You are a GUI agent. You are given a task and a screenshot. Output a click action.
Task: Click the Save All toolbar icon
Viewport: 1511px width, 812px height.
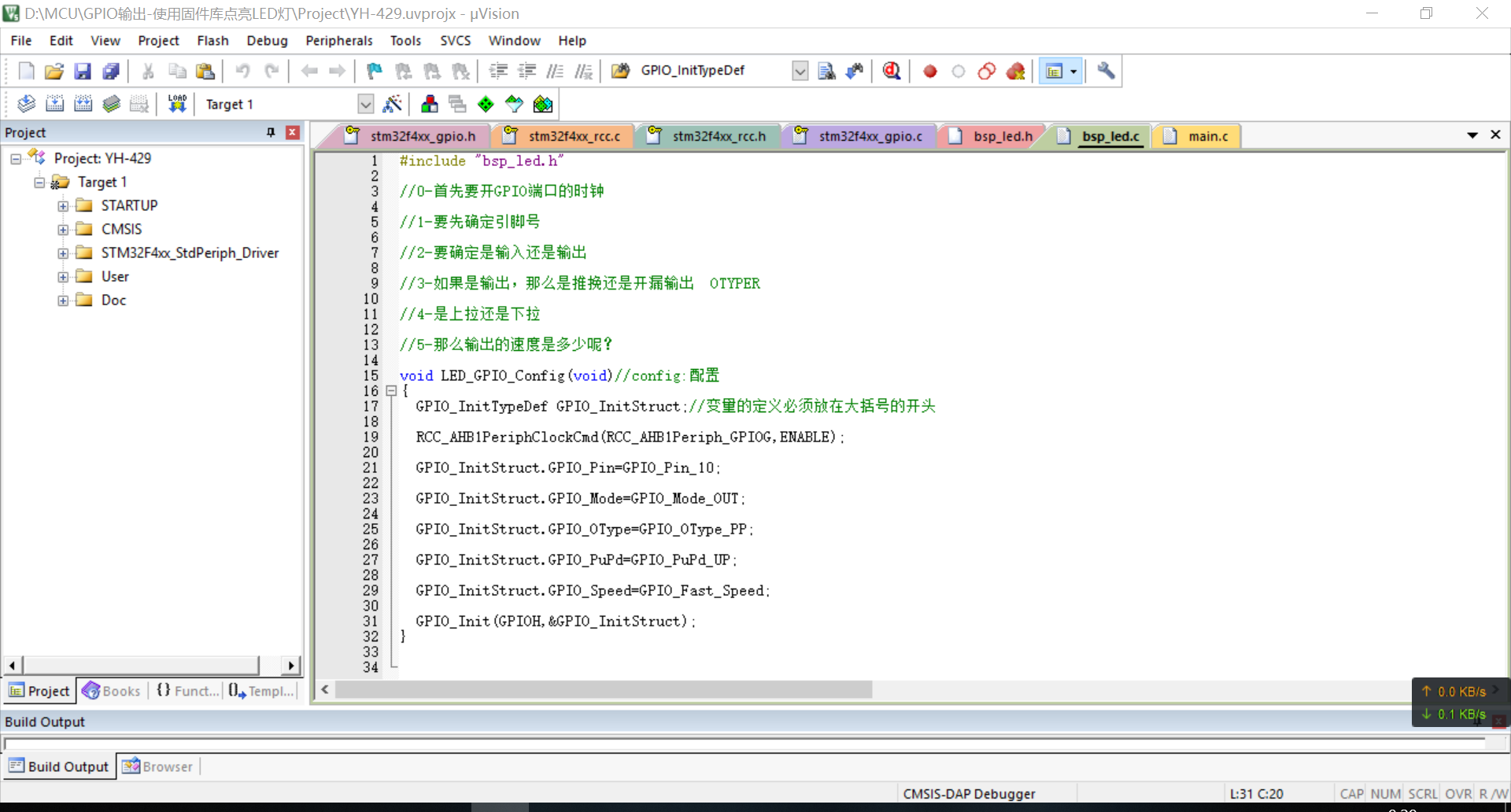tap(111, 71)
